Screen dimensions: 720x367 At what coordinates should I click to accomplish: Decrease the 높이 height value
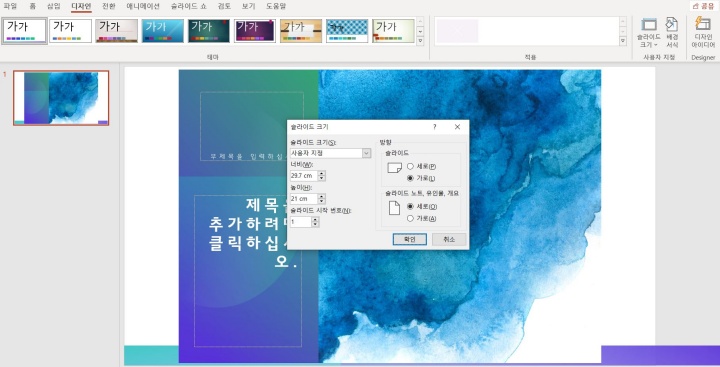[x=321, y=201]
